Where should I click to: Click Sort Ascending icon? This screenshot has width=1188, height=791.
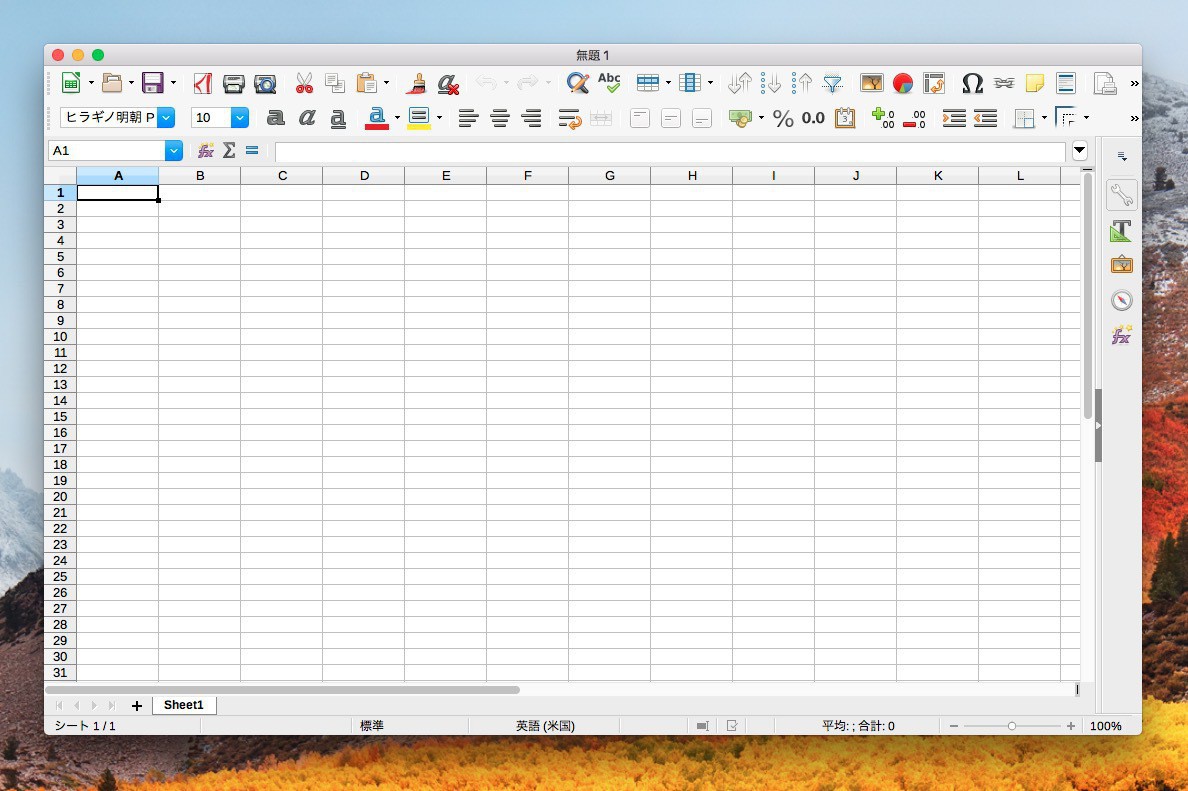coord(771,83)
